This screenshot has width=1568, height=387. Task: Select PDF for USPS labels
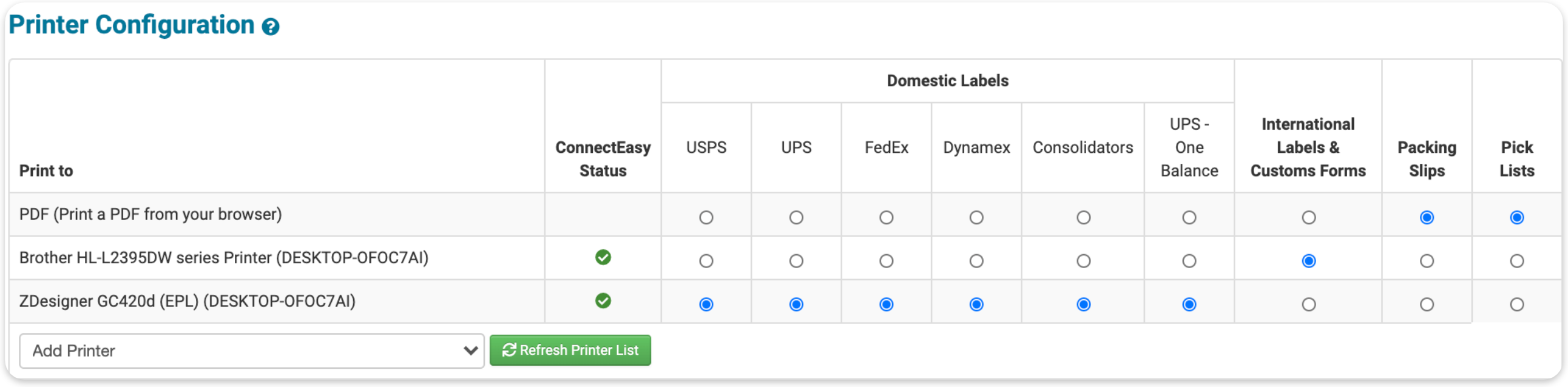(x=706, y=217)
